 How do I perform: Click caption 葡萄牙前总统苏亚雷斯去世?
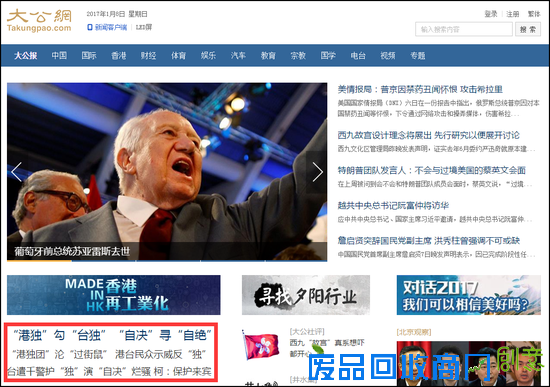click(x=72, y=251)
